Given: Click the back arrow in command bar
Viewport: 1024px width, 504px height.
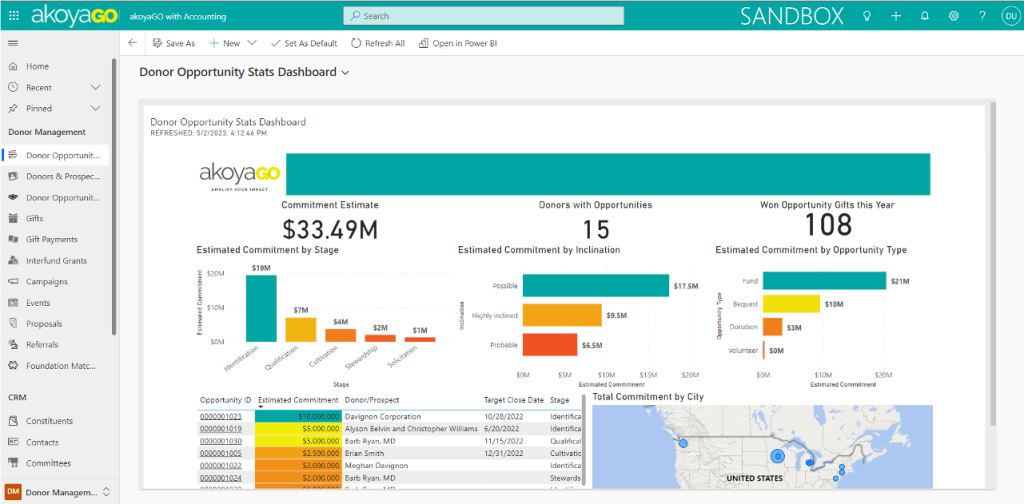Looking at the screenshot, I should pyautogui.click(x=133, y=43).
